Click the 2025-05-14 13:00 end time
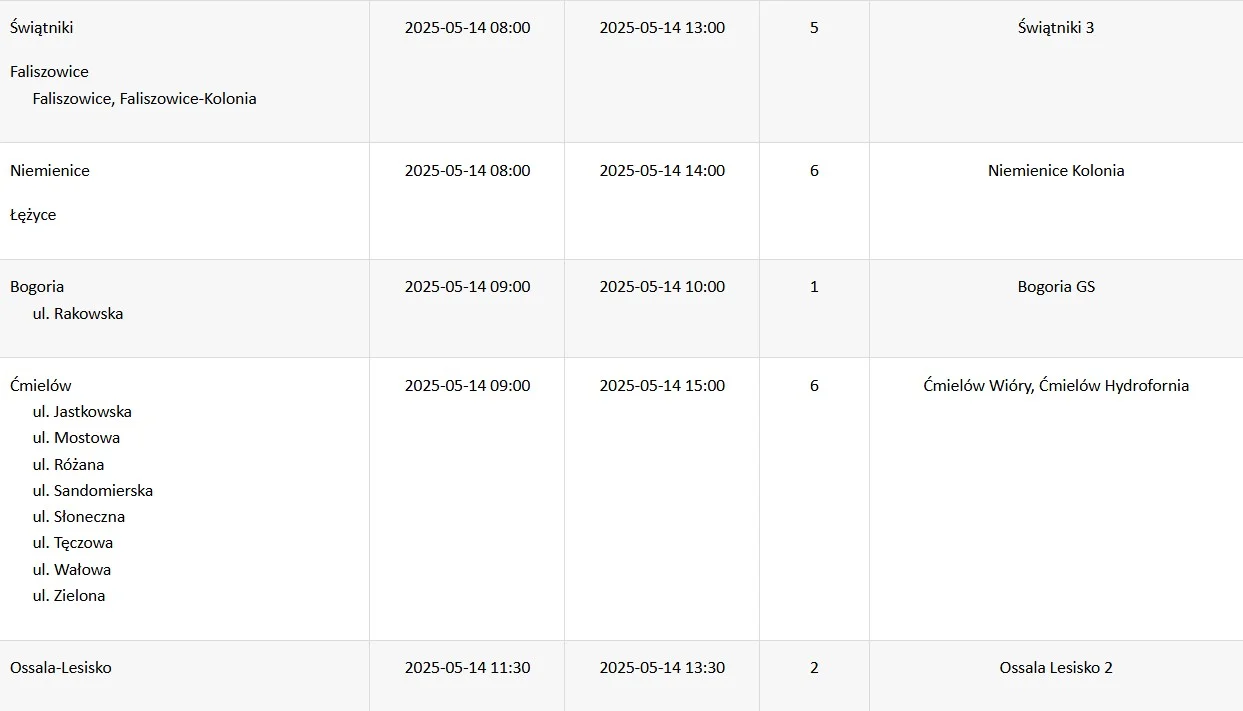 (662, 28)
